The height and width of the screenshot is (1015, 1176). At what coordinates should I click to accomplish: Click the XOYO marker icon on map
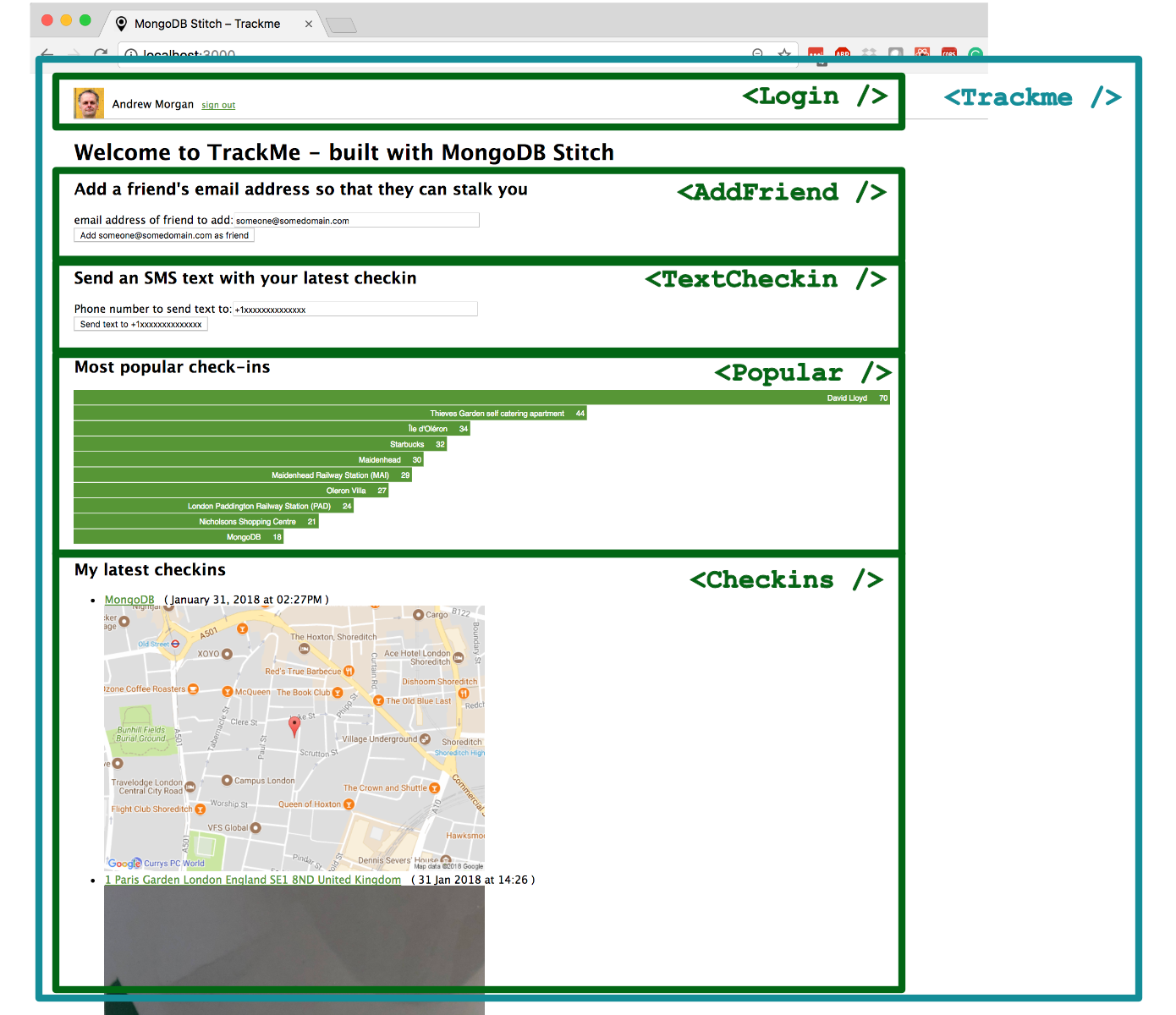click(227, 654)
